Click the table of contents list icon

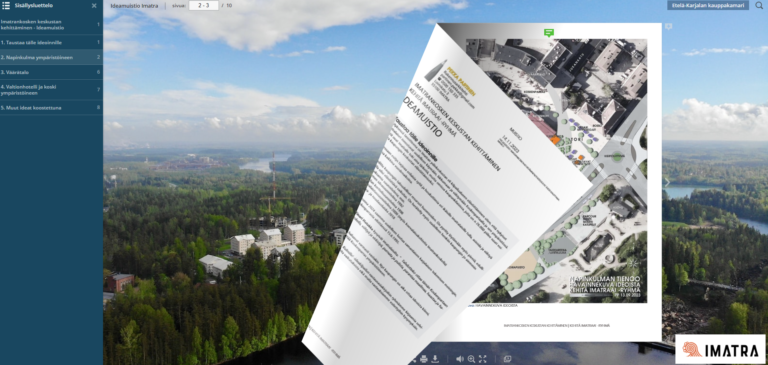(6, 5)
